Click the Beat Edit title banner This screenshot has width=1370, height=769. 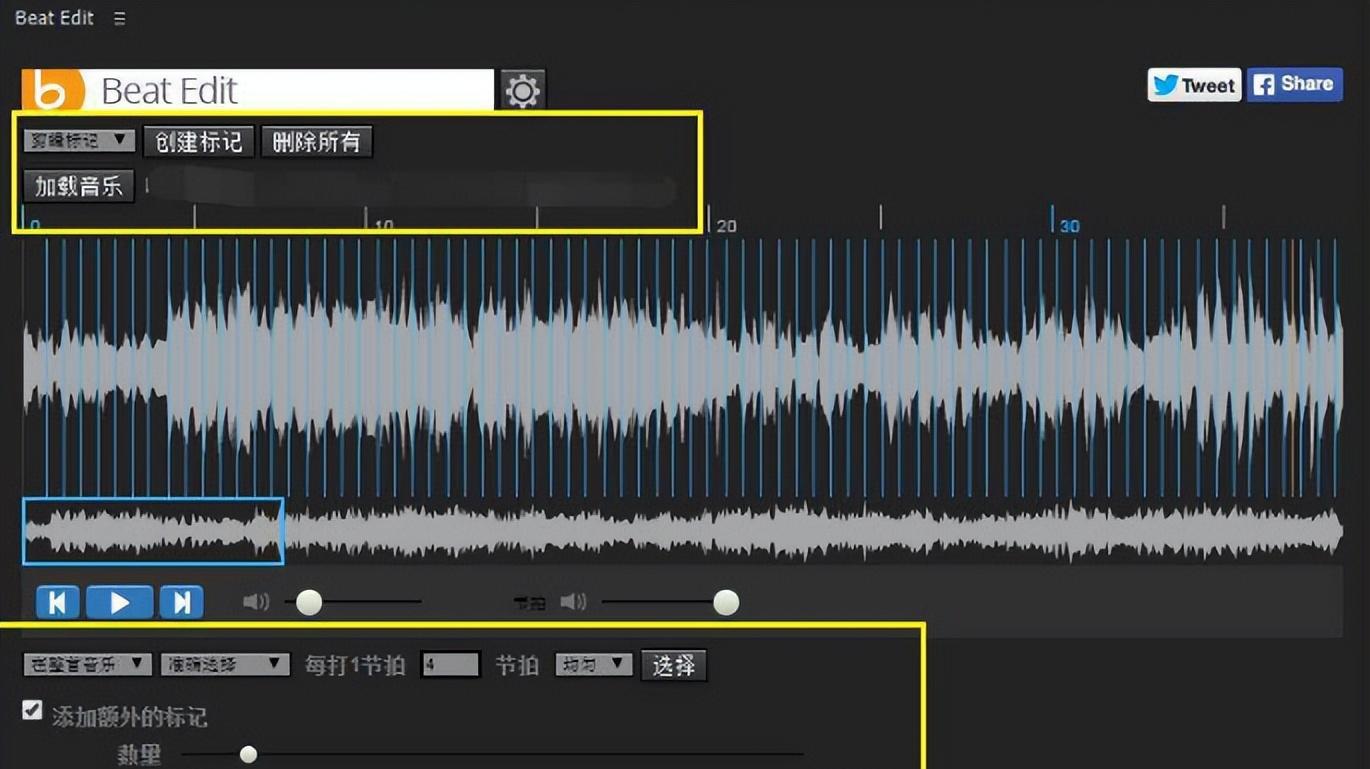tap(258, 90)
